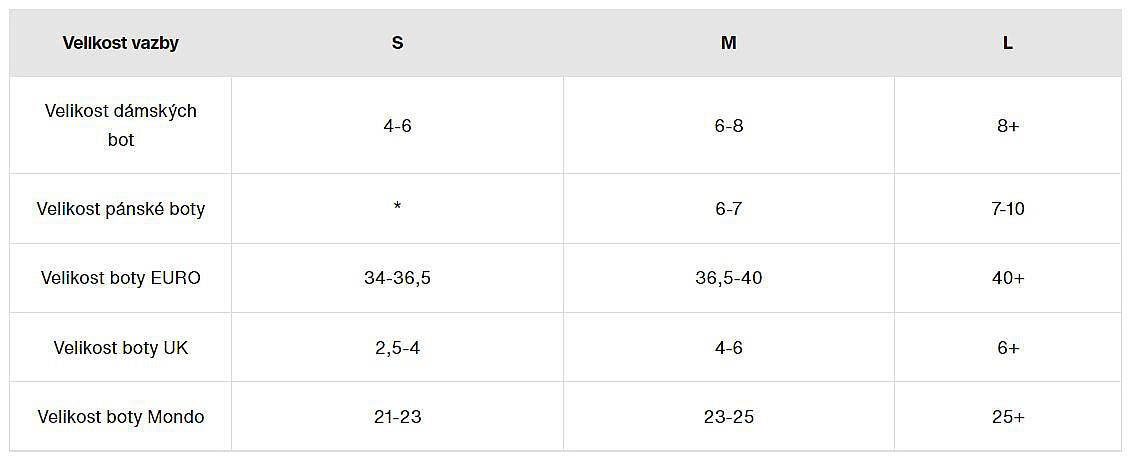
Task: Select the 'Velikost pánské boty' row label
Action: [x=120, y=209]
